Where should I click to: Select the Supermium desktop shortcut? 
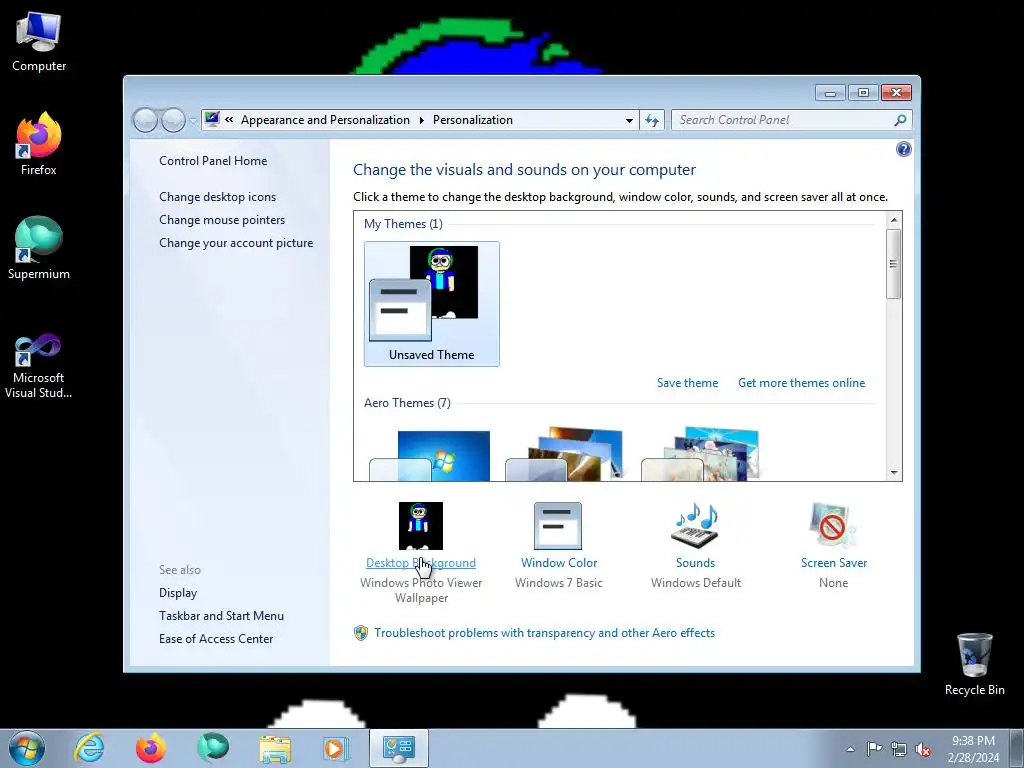pos(39,249)
